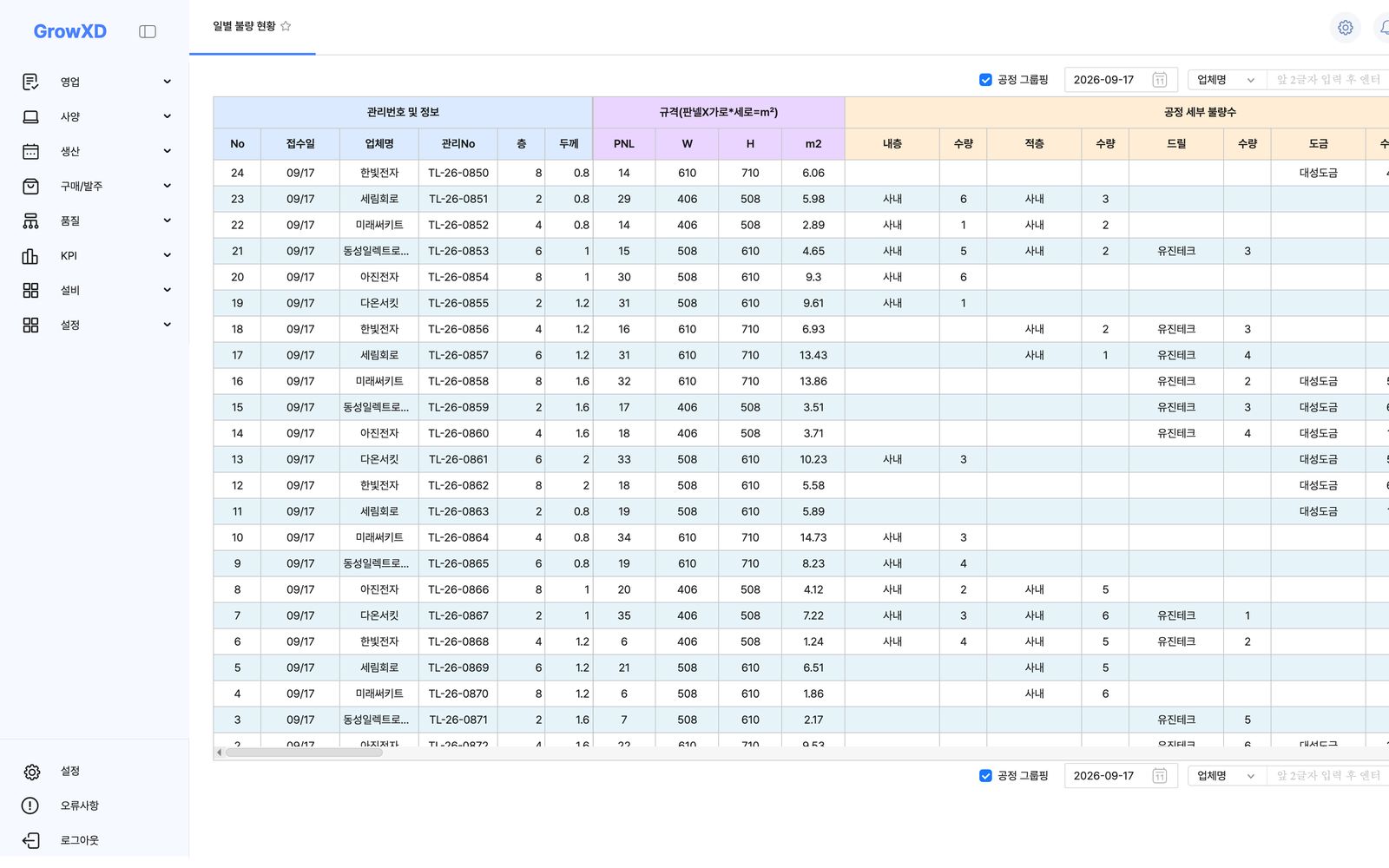The height and width of the screenshot is (868, 1389).
Task: Focus top company search input field
Action: coord(1327,80)
